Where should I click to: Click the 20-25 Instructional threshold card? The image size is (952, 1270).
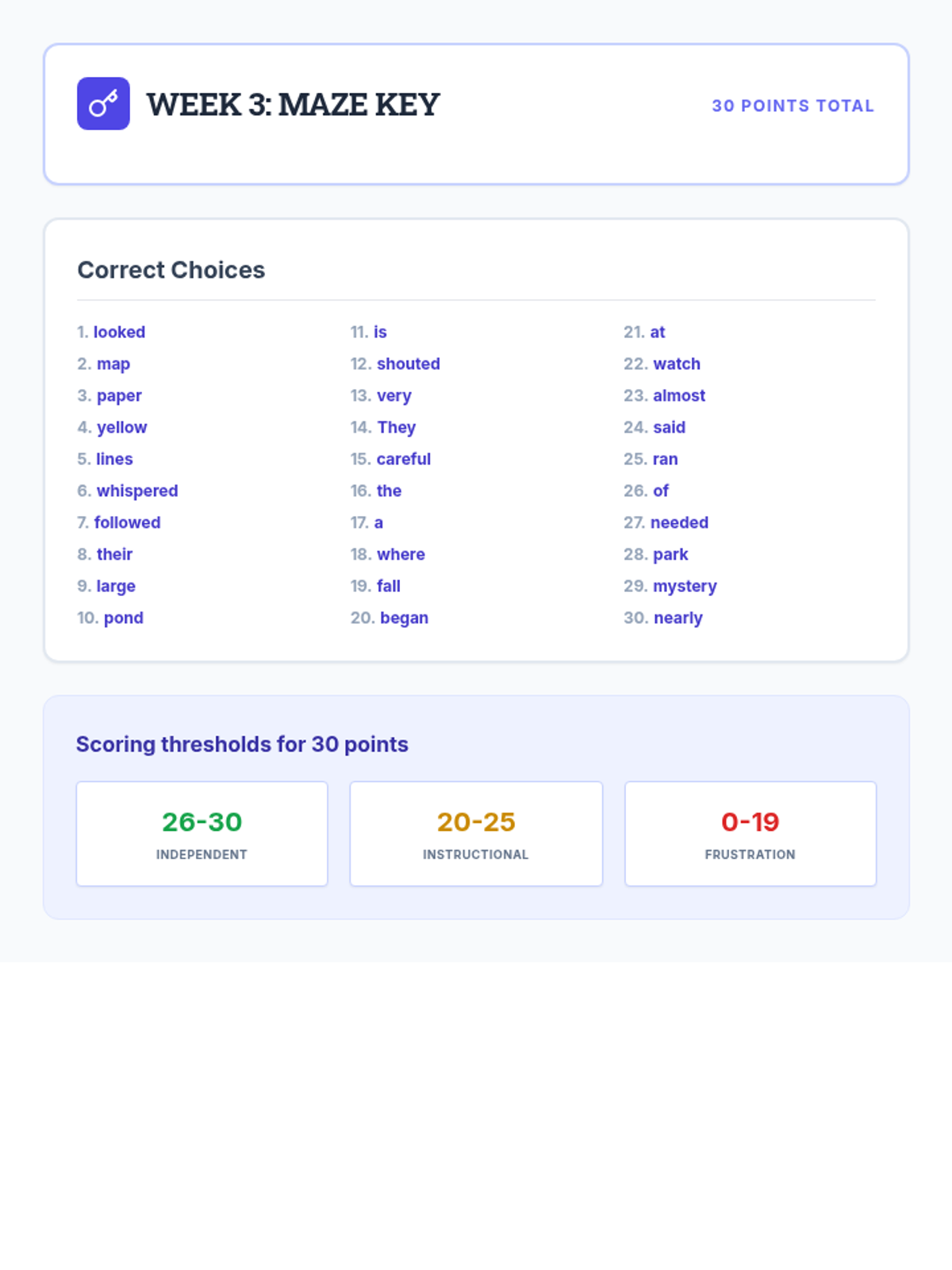click(x=476, y=833)
